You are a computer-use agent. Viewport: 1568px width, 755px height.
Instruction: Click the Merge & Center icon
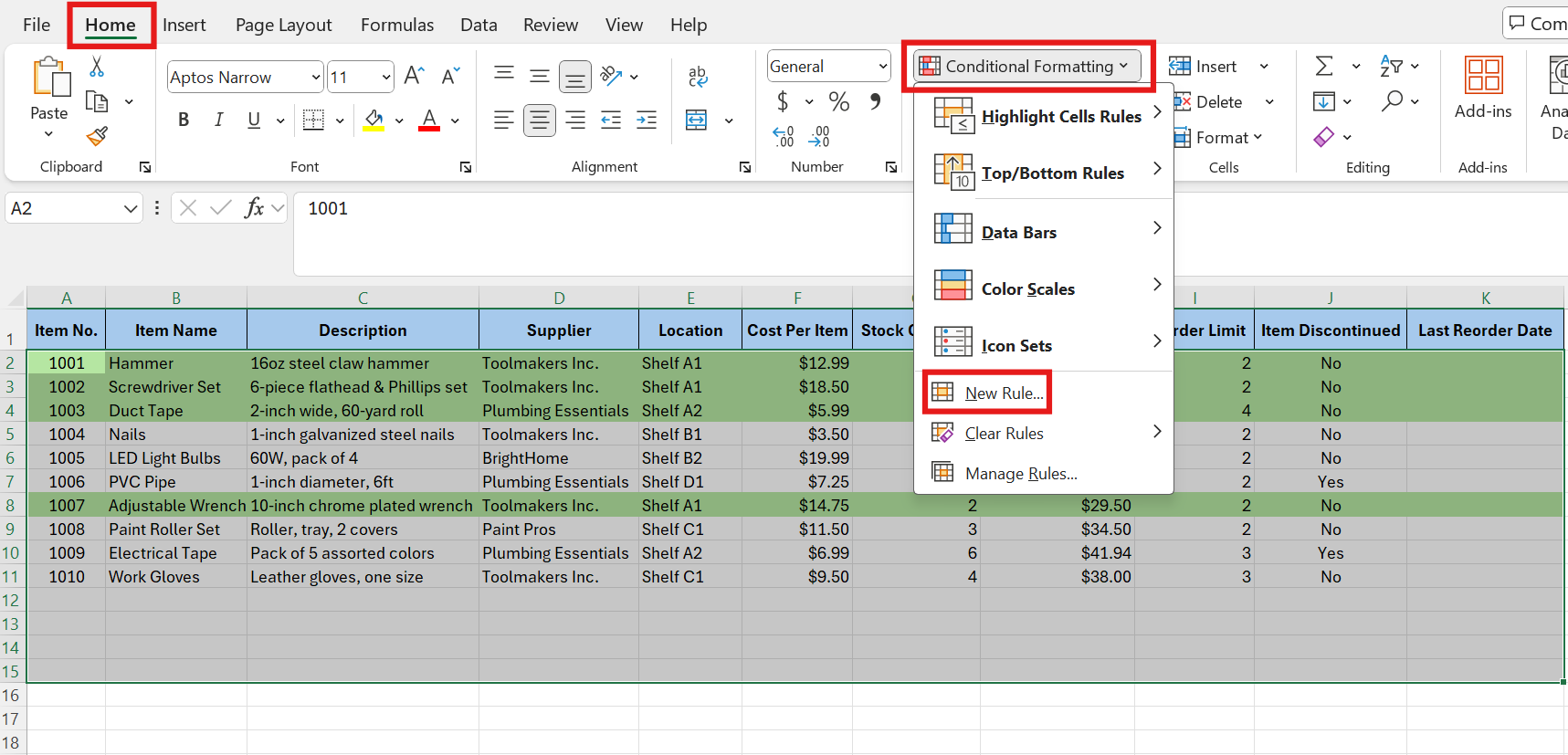click(697, 121)
